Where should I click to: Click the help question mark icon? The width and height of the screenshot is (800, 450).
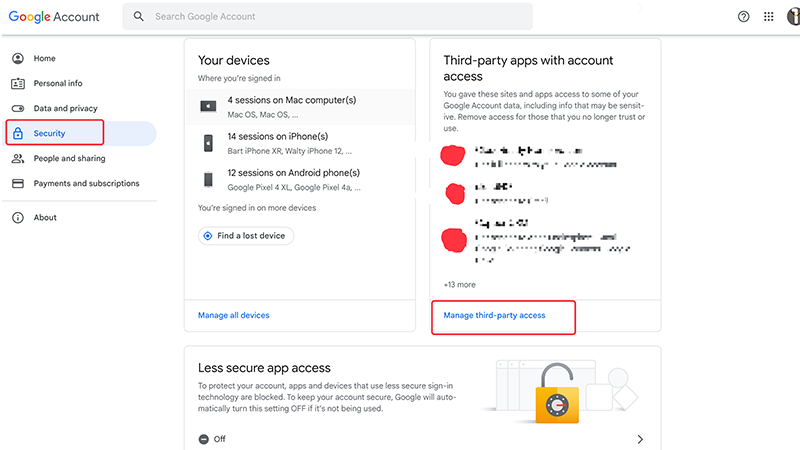tap(743, 17)
